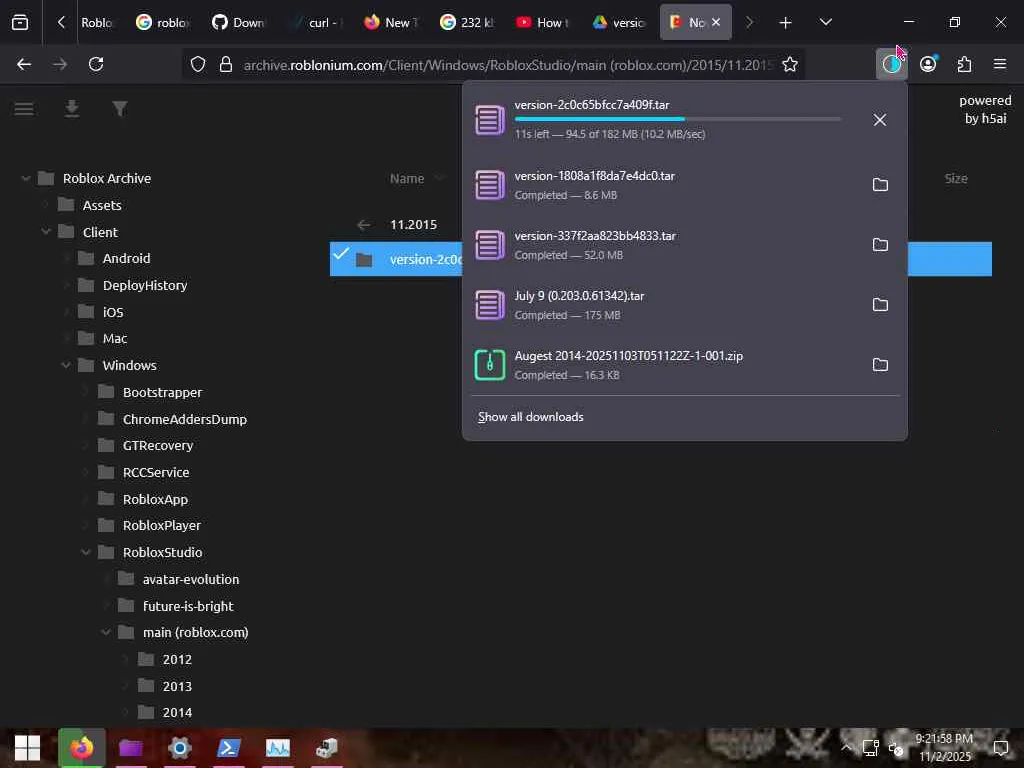Open the Mac folder in tree

pos(103,338)
